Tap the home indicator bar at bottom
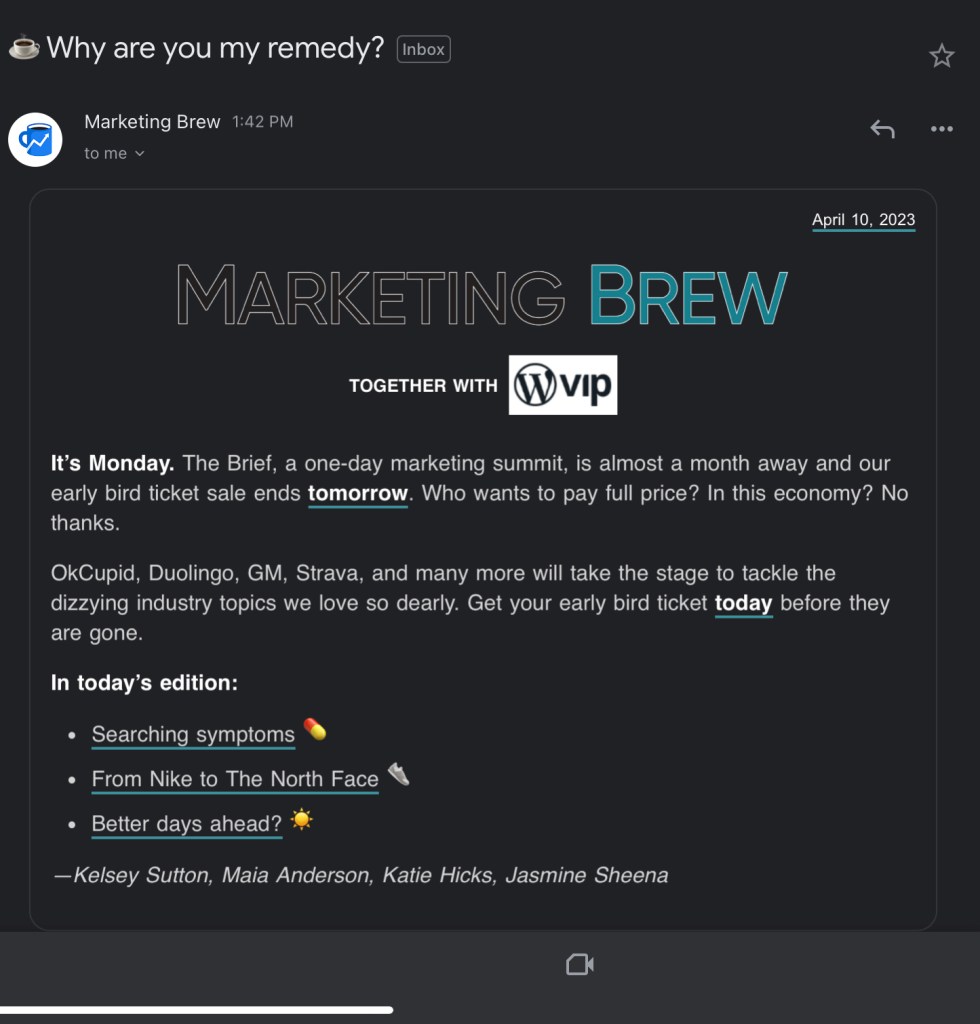 (x=196, y=1010)
